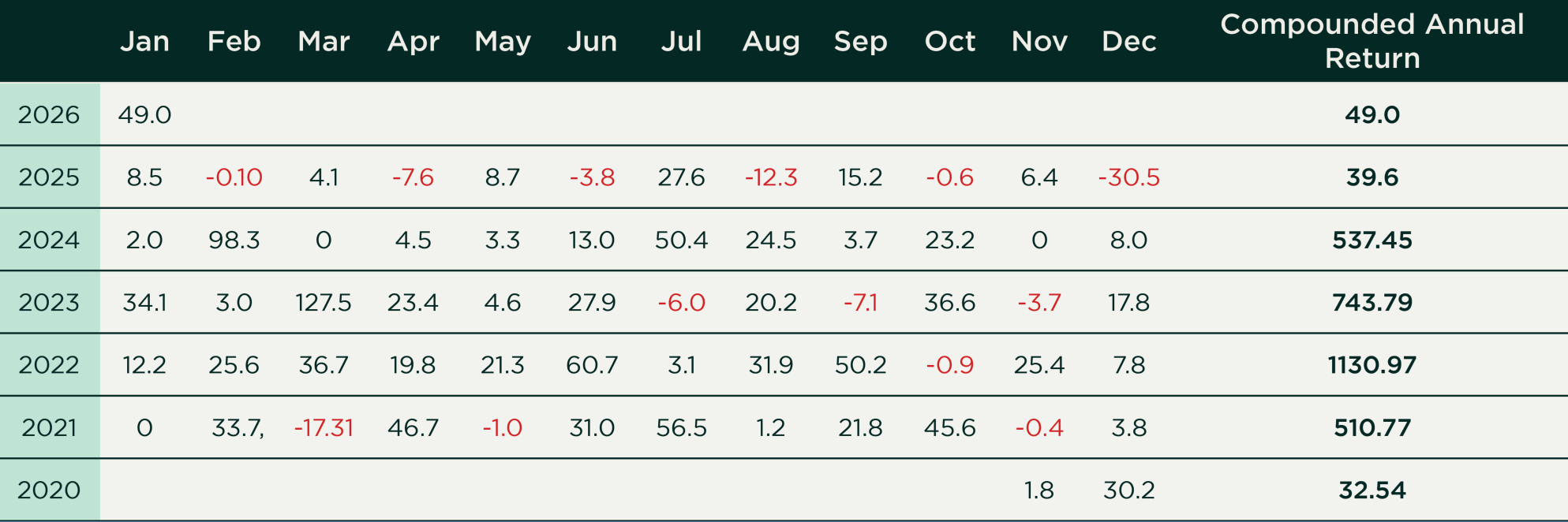The width and height of the screenshot is (1568, 522).
Task: Select the 2023 row label
Action: click(49, 303)
